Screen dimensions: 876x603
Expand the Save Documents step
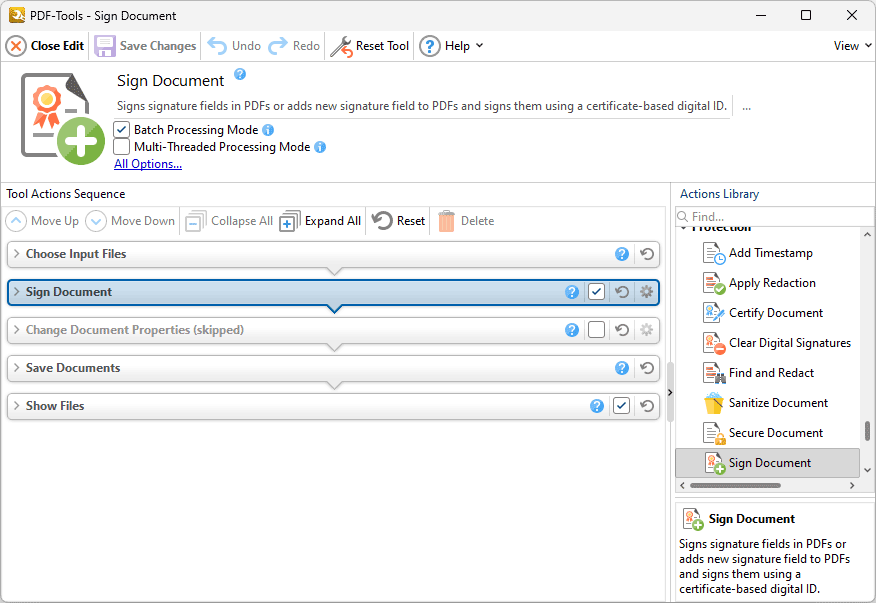coord(16,368)
